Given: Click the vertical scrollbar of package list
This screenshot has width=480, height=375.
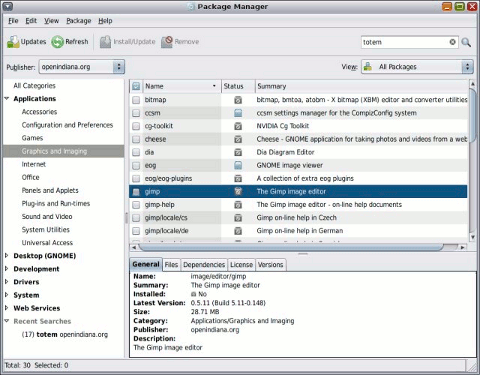Looking at the screenshot, I should (x=472, y=115).
